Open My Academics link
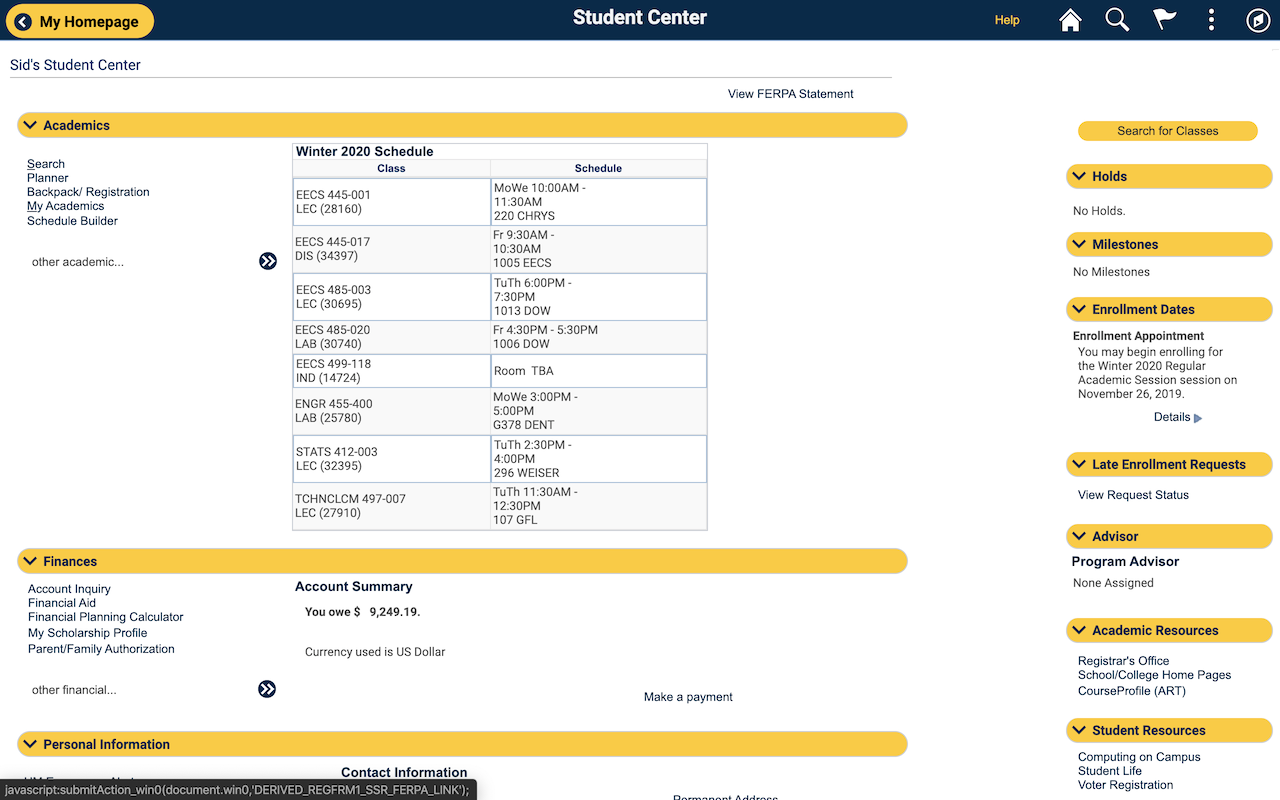The image size is (1280, 800). [x=66, y=206]
